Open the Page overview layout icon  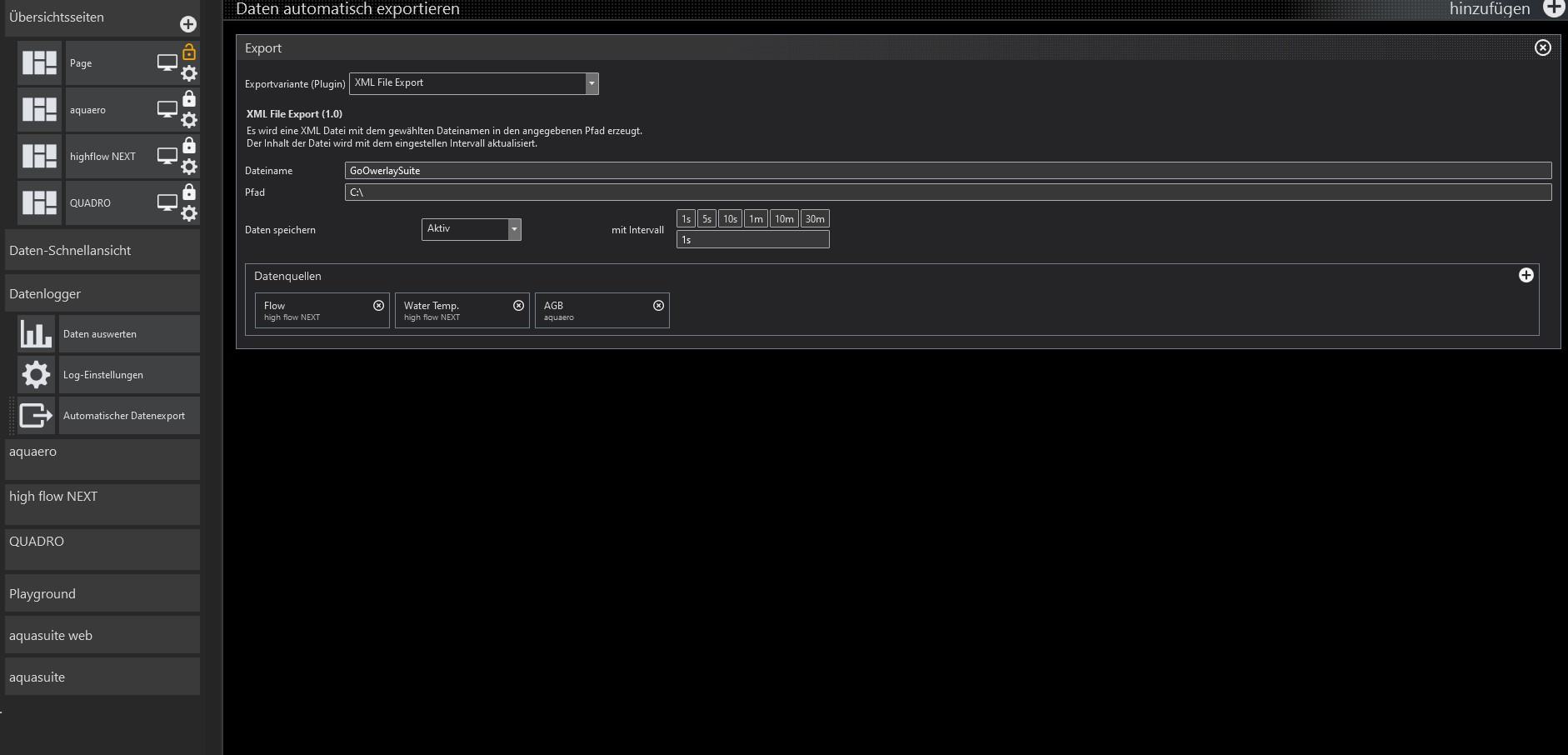pos(39,63)
